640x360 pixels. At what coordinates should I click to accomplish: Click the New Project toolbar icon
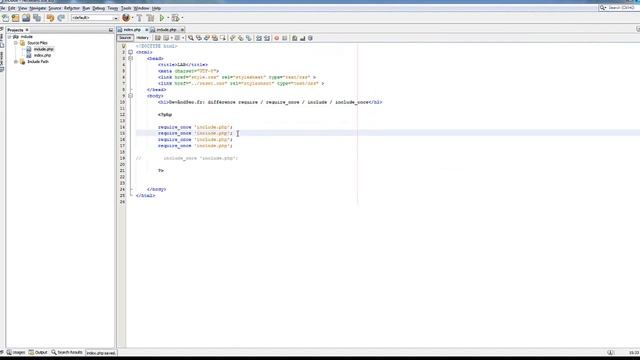[x=16, y=18]
